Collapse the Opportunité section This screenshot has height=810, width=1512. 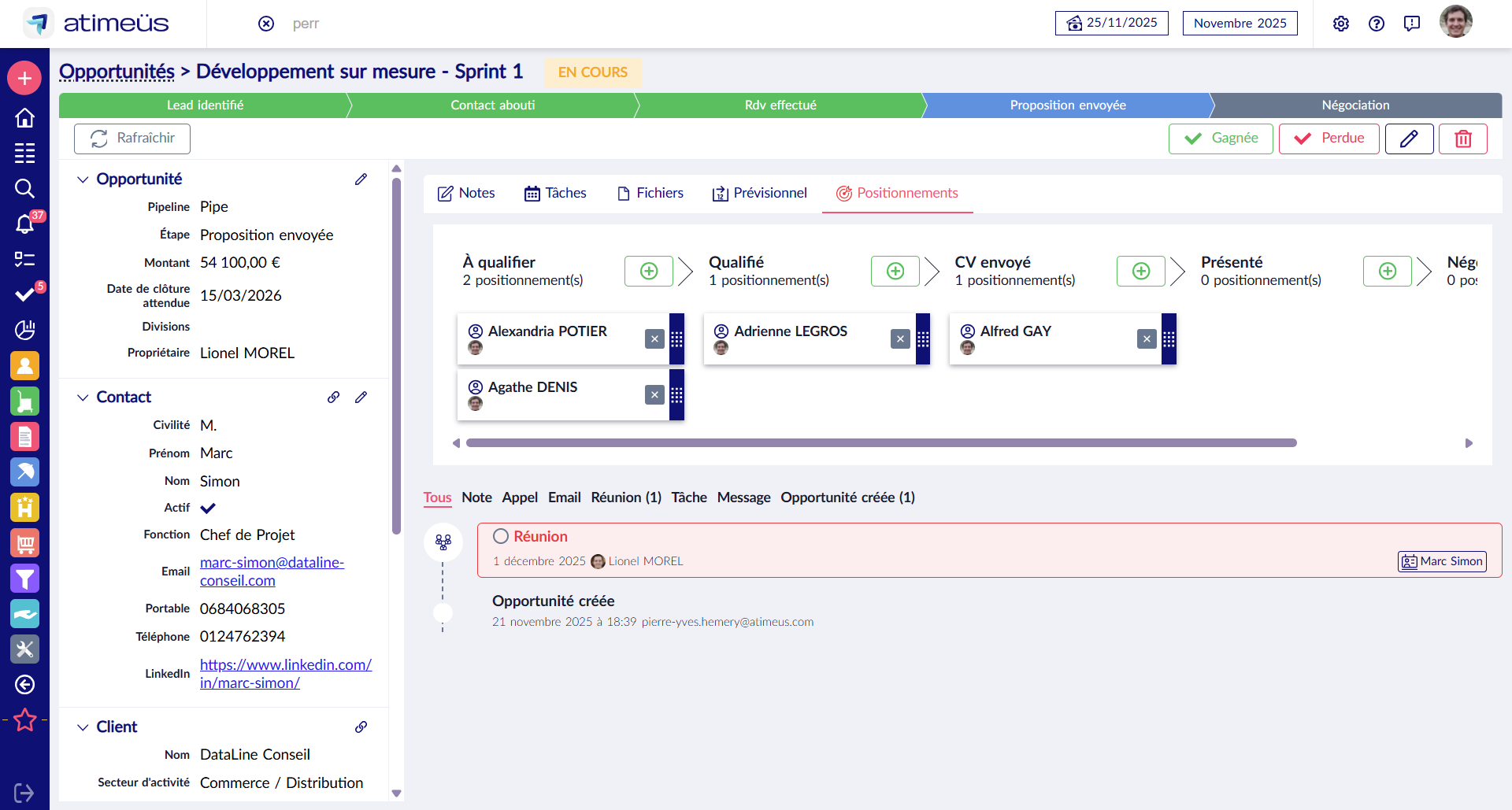pyautogui.click(x=83, y=179)
